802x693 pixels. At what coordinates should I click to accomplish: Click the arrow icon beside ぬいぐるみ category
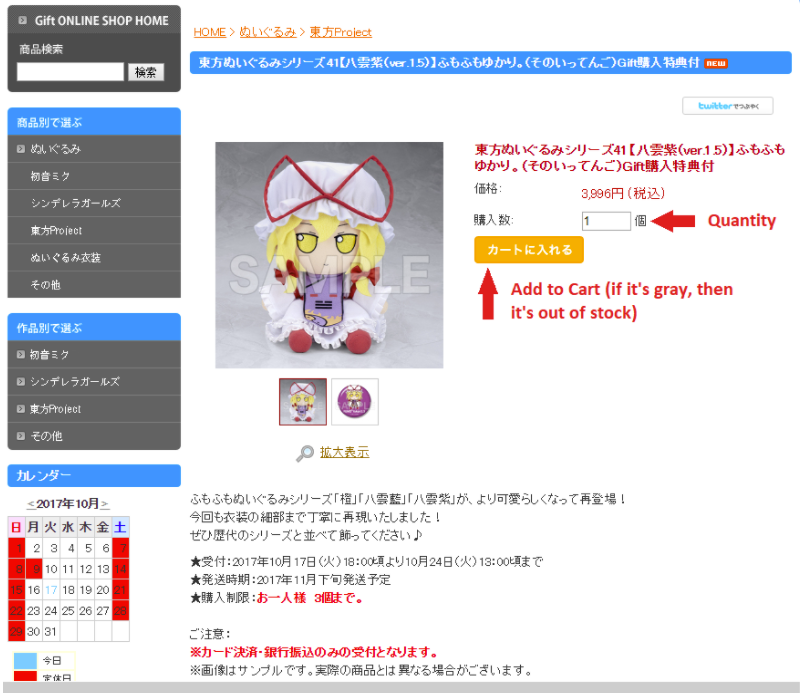click(x=20, y=149)
